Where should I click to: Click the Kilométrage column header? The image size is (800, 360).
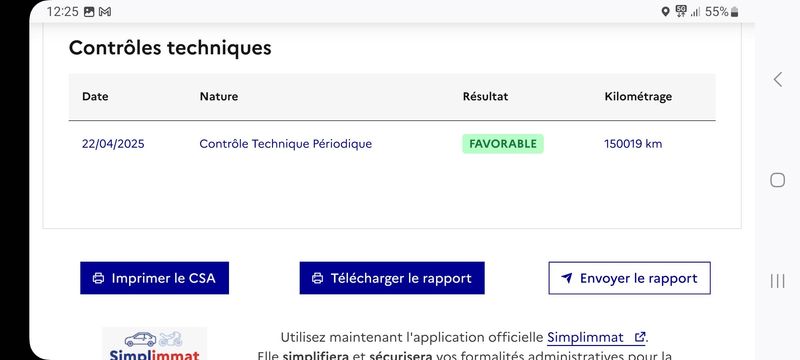coord(638,96)
